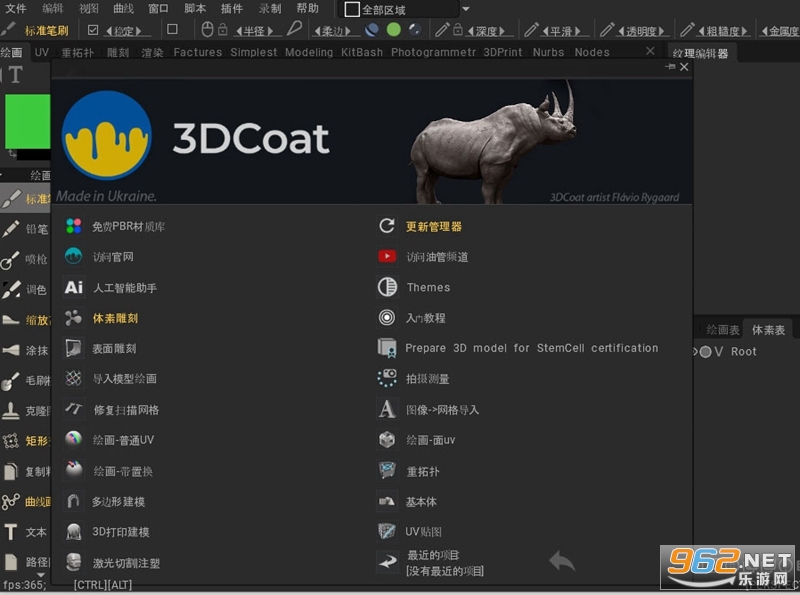Increase 粗糙度 with the right arrow
Image resolution: width=800 pixels, height=595 pixels.
(x=744, y=31)
